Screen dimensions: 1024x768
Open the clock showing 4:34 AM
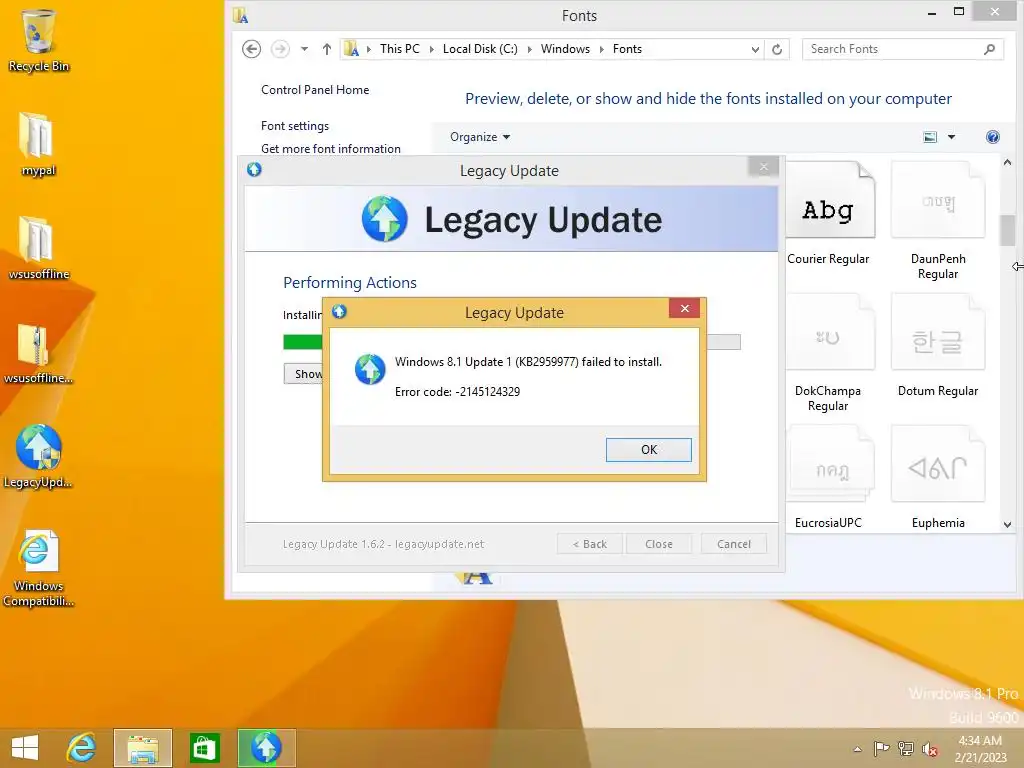pos(980,748)
